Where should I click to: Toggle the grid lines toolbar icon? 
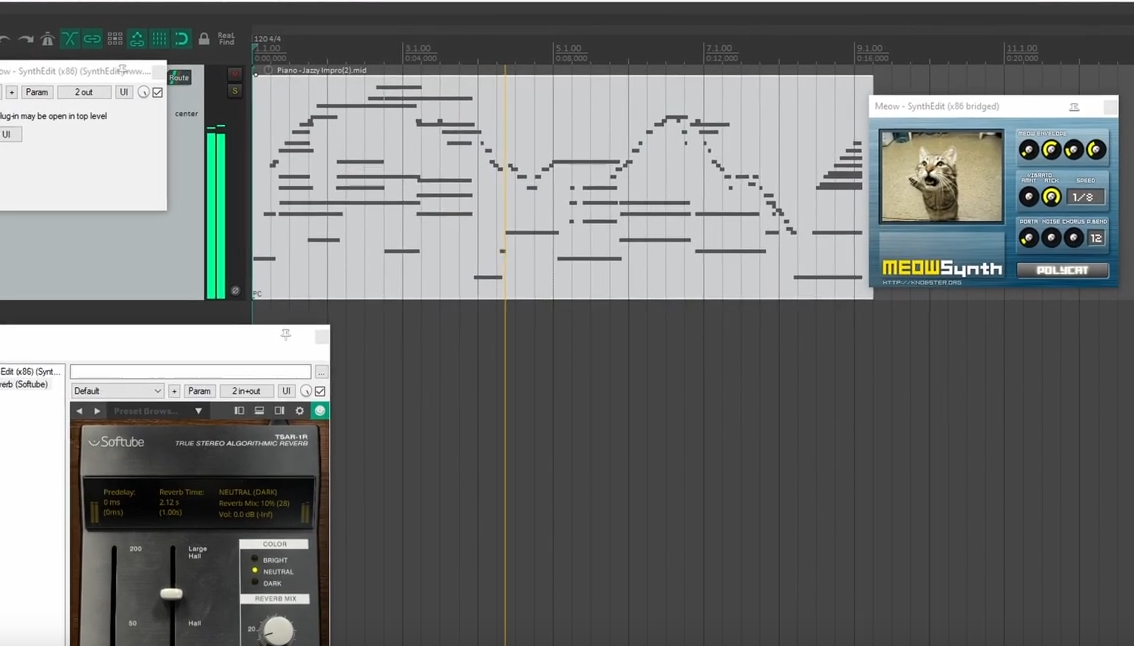[159, 39]
